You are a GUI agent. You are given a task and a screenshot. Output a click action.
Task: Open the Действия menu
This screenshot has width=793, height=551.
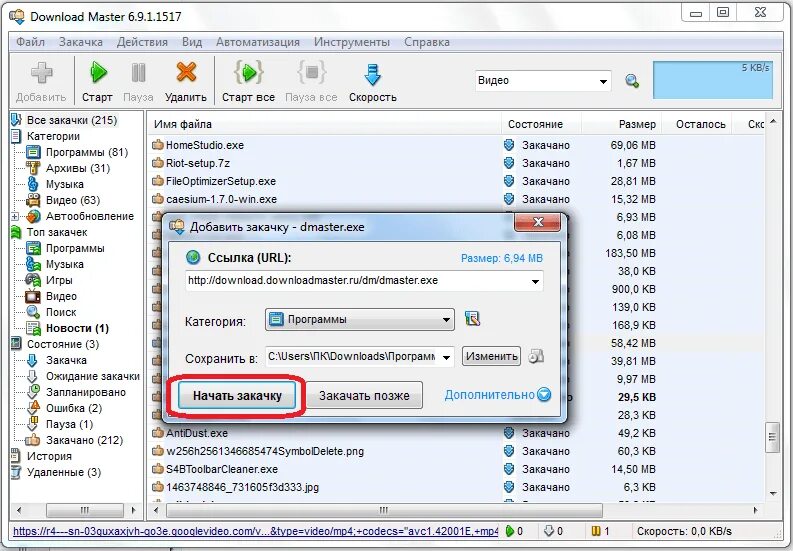coord(142,42)
